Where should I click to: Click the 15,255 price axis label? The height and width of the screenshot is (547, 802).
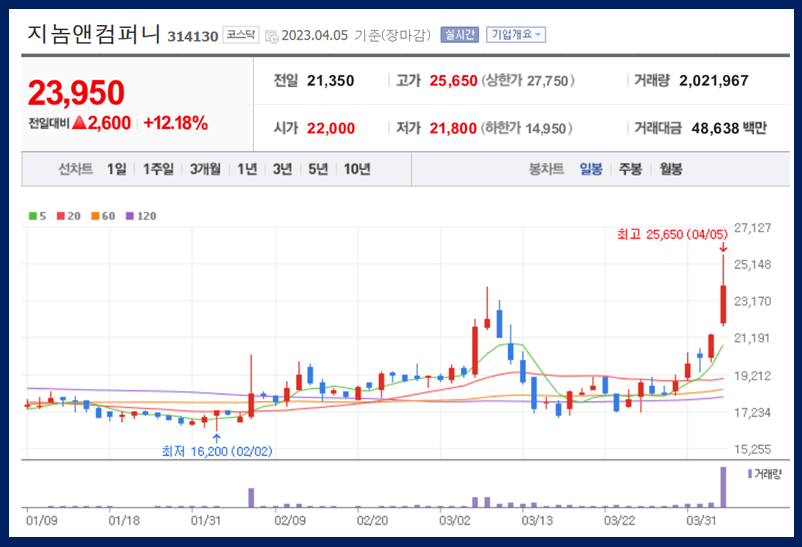752,449
